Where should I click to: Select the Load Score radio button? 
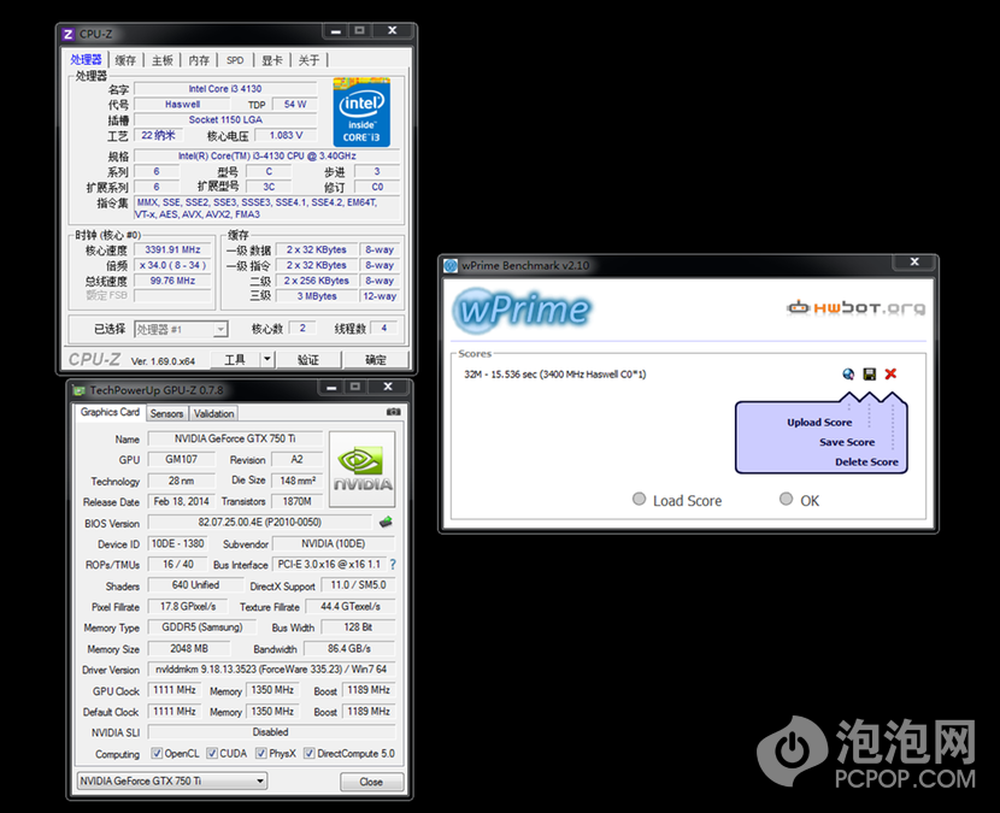pyautogui.click(x=639, y=499)
